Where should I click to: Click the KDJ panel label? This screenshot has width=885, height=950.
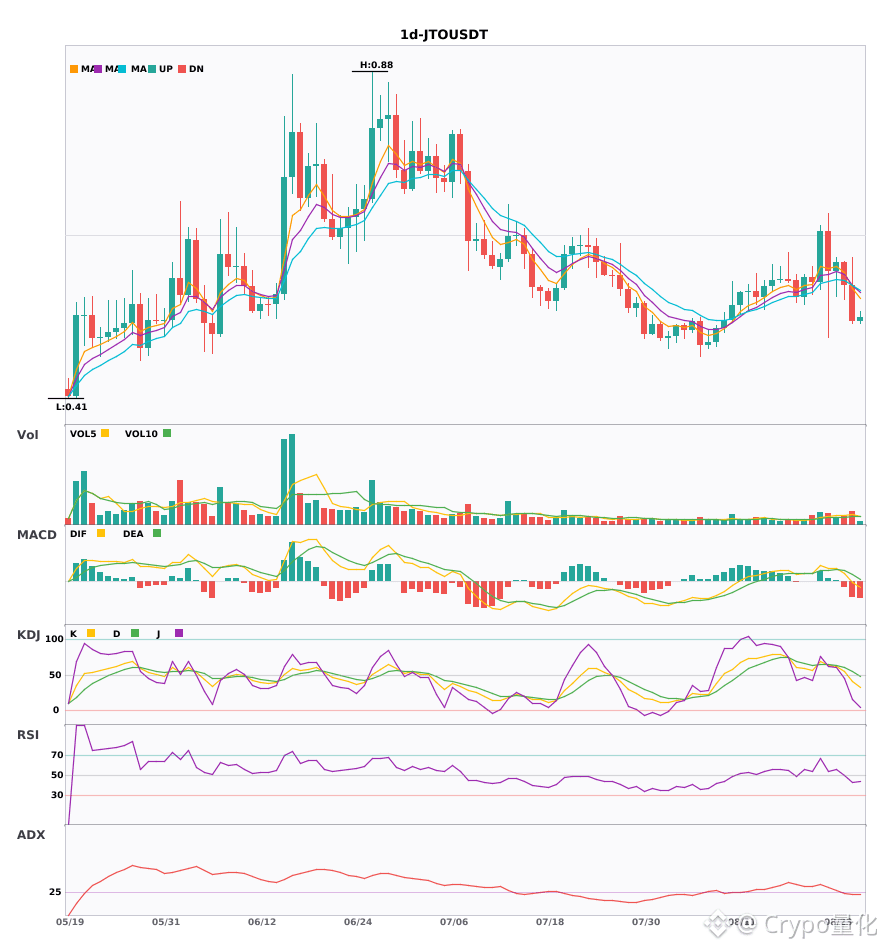28,635
